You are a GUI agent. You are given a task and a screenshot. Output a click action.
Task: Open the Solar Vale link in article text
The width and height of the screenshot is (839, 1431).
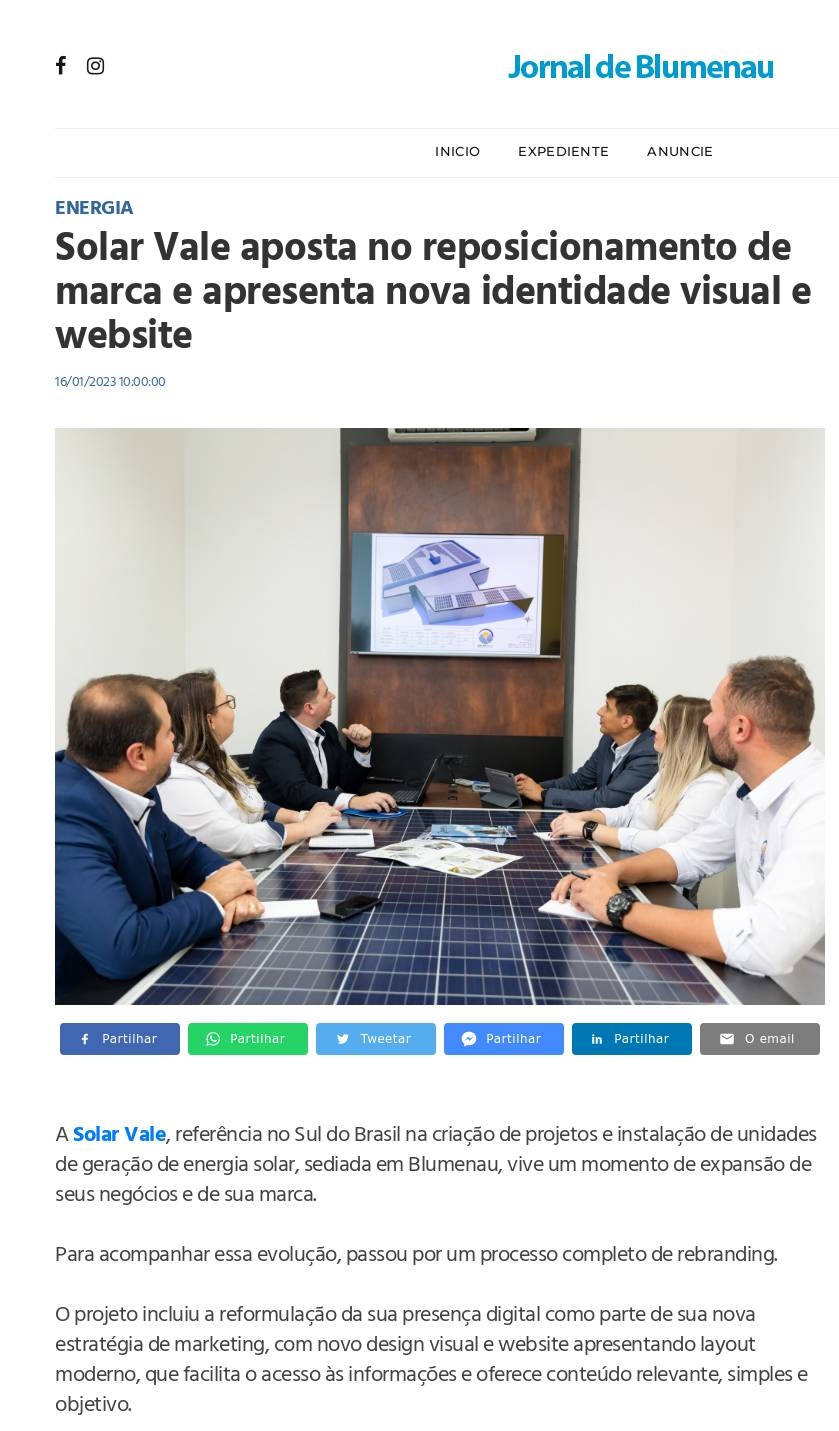point(119,1134)
